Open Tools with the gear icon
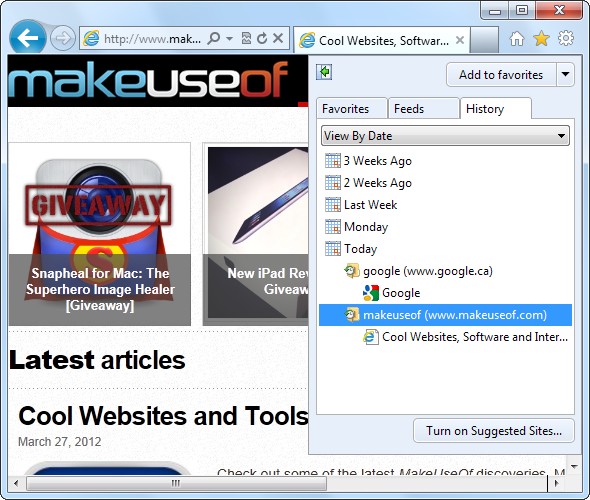The height and width of the screenshot is (500, 590). (566, 38)
